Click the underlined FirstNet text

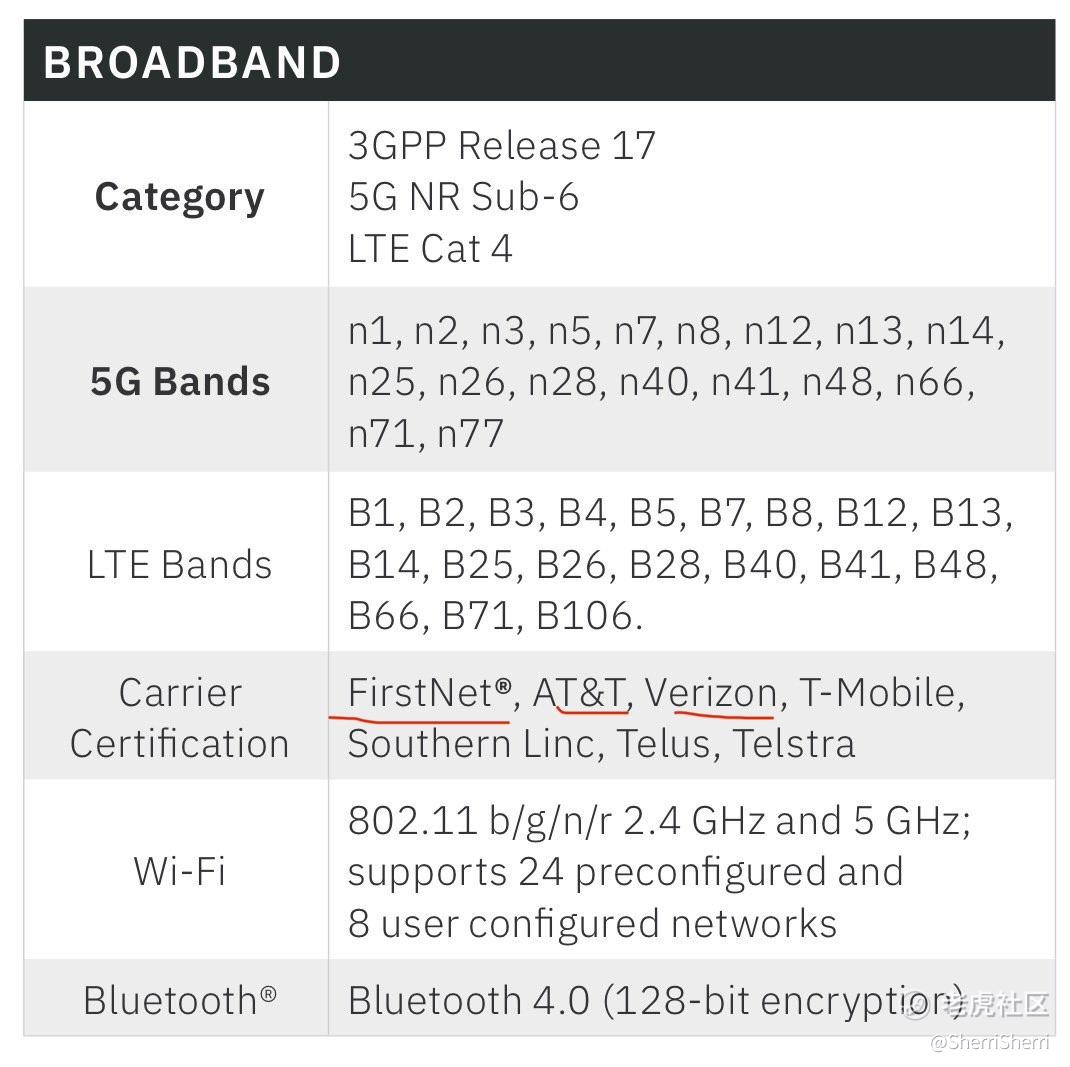429,693
